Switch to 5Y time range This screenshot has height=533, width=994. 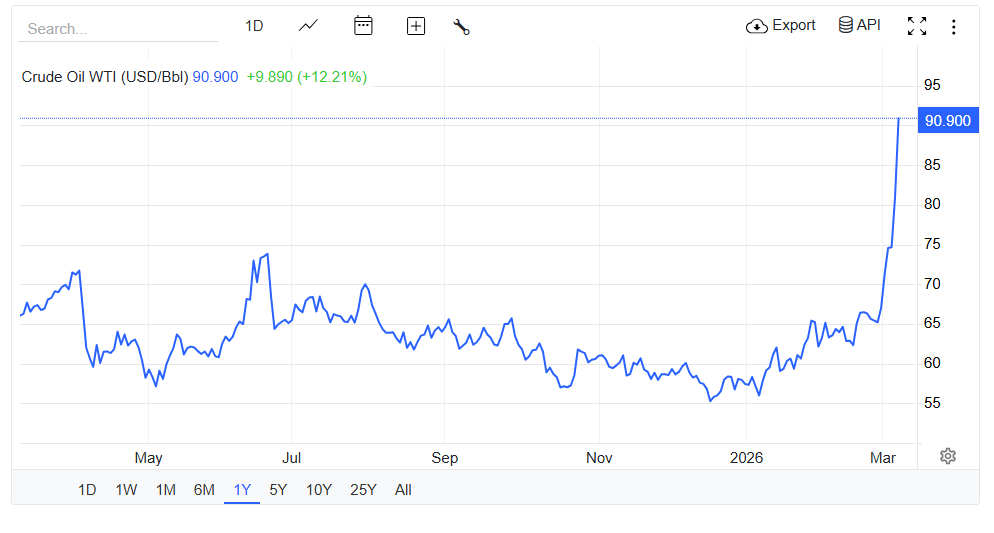(278, 490)
